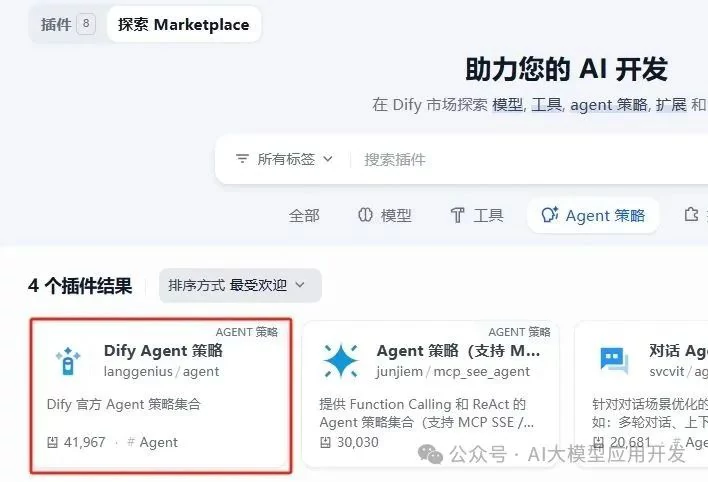The height and width of the screenshot is (482, 708).
Task: Click the blue sparkle mcp_see_agent icon
Action: [341, 360]
